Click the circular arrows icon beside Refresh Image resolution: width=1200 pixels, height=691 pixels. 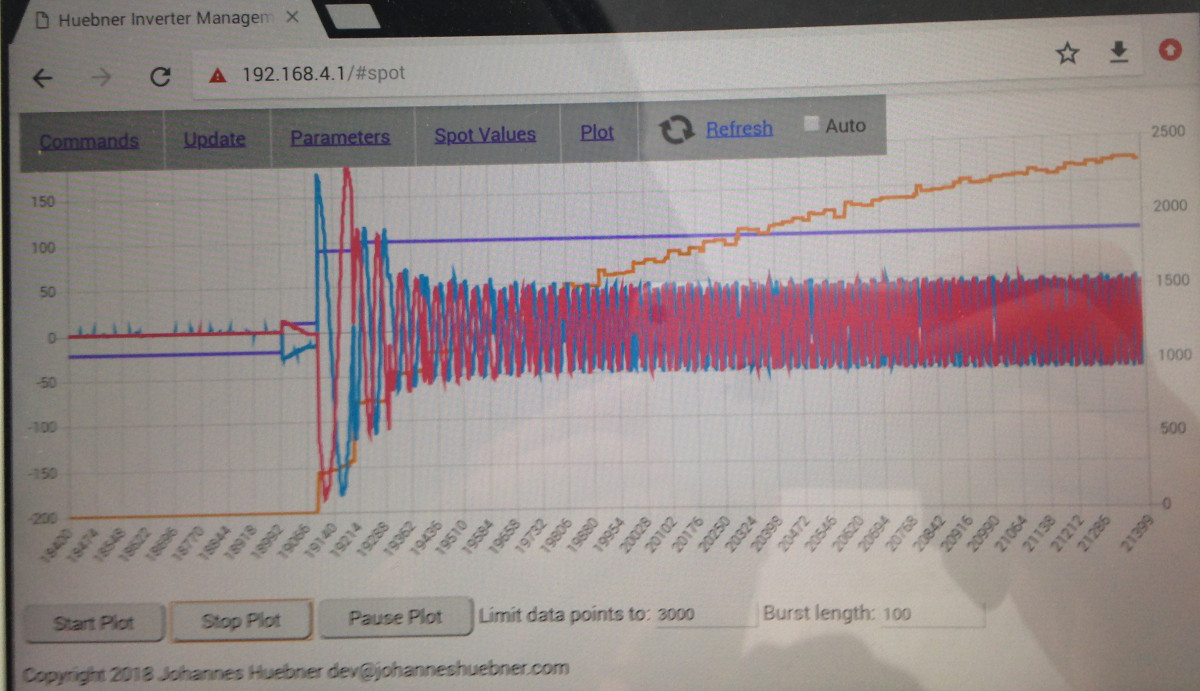(677, 130)
